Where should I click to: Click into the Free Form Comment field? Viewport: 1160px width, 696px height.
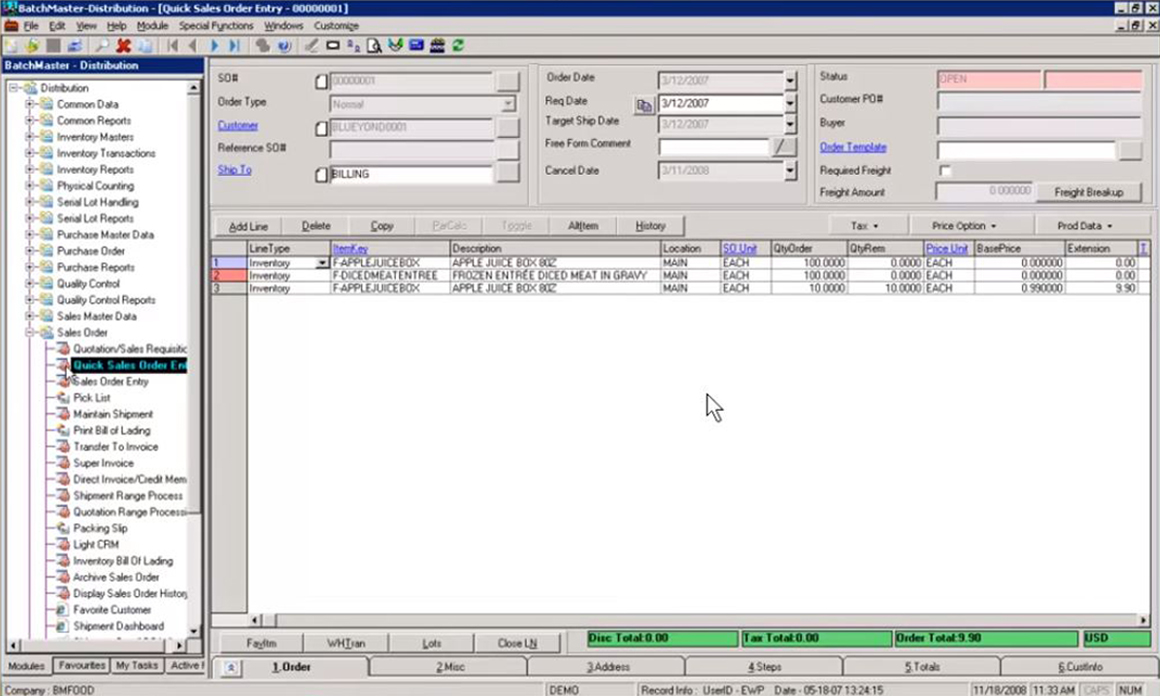713,147
